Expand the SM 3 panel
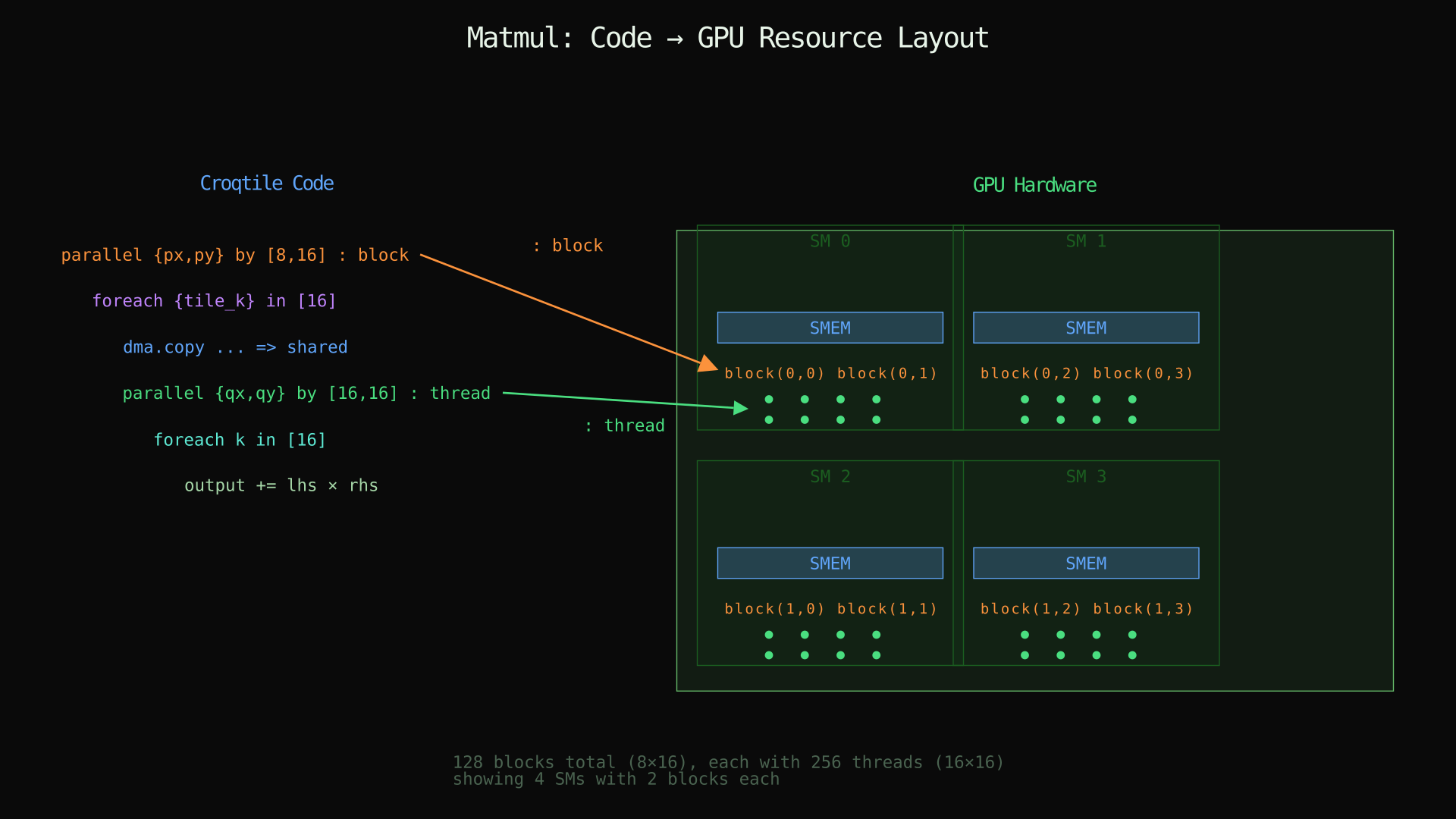 tap(1086, 476)
